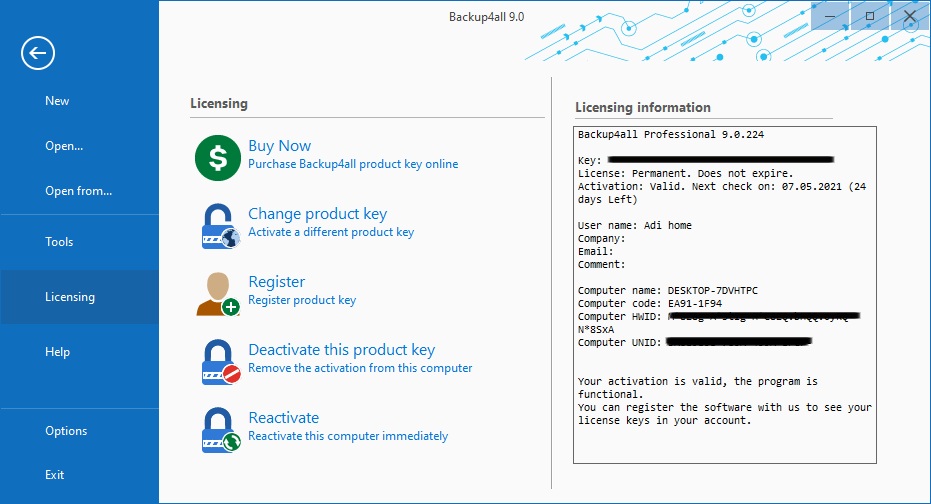Click the Register heading link
The height and width of the screenshot is (504, 931).
pos(276,281)
